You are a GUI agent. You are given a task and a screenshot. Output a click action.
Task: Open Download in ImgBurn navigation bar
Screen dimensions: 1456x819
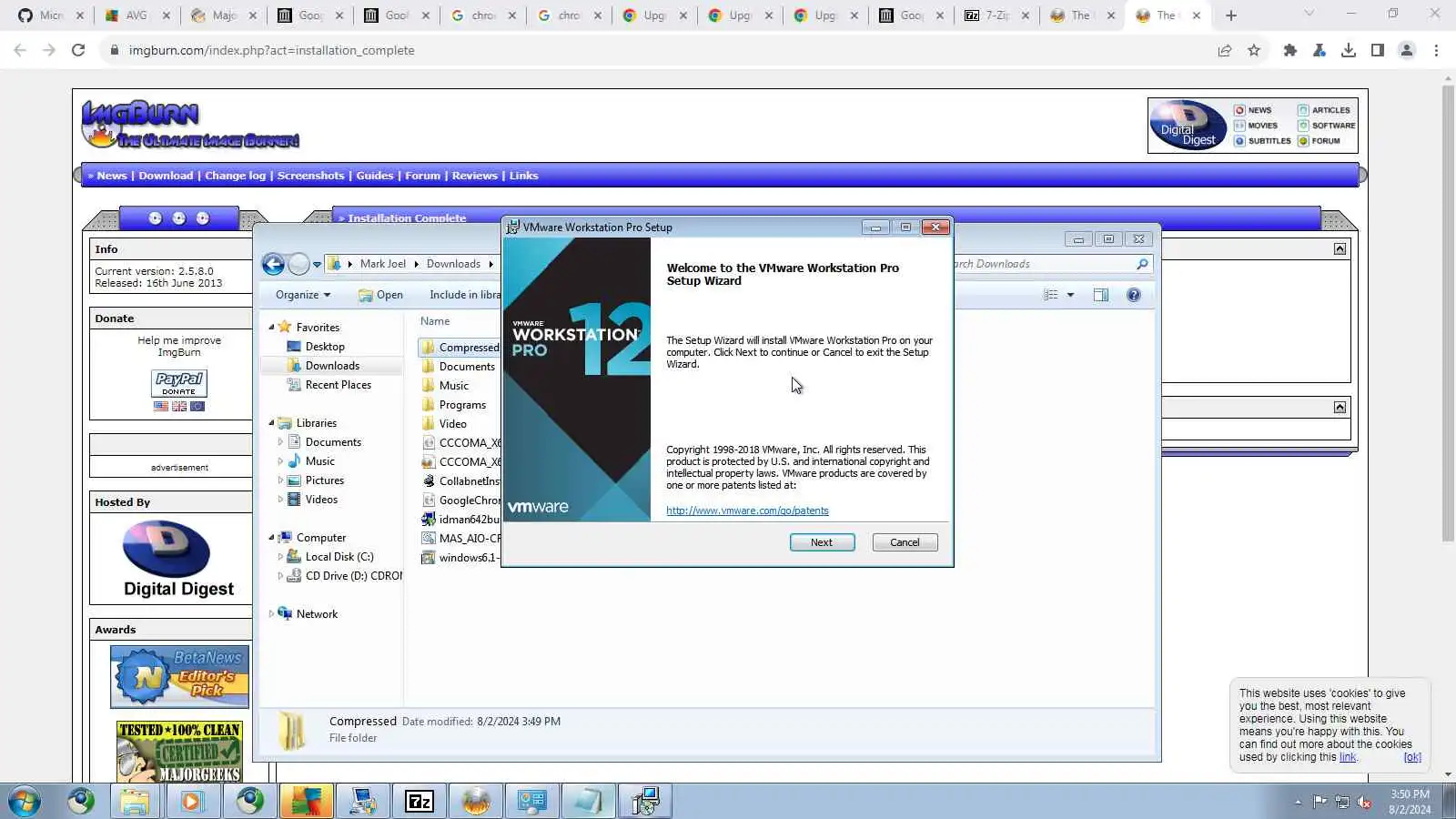(166, 176)
